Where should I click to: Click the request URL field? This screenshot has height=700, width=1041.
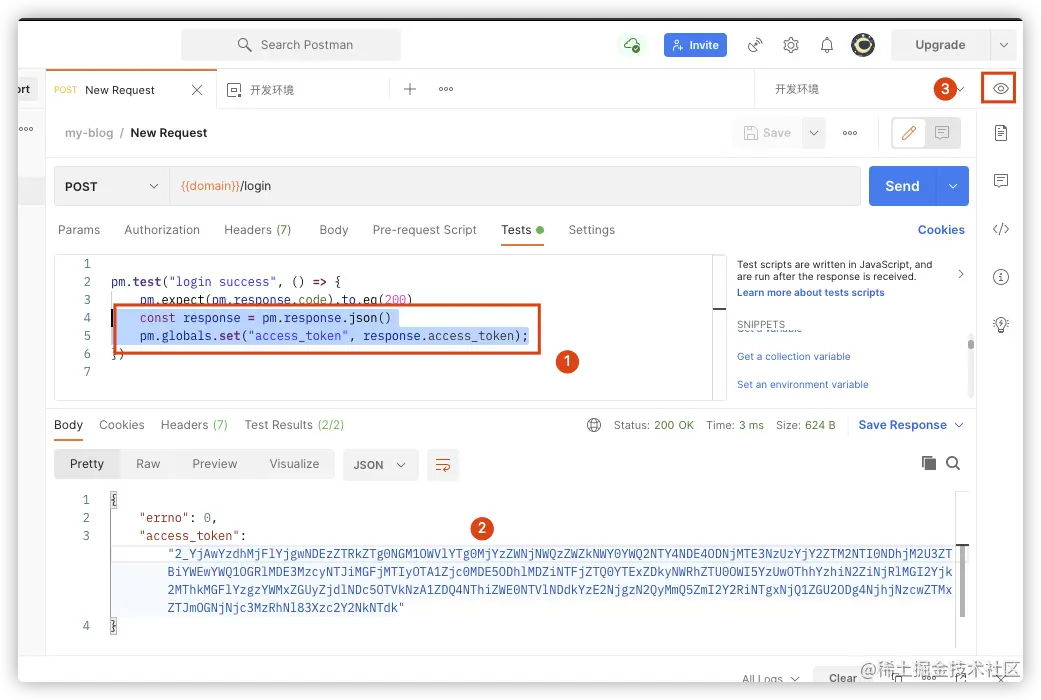tap(515, 186)
